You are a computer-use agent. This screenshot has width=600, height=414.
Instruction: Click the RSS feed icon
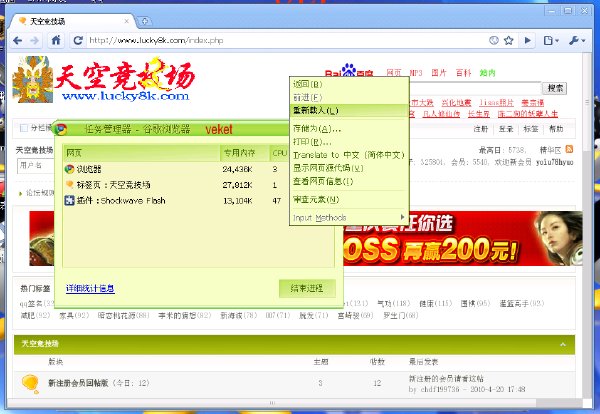(569, 149)
